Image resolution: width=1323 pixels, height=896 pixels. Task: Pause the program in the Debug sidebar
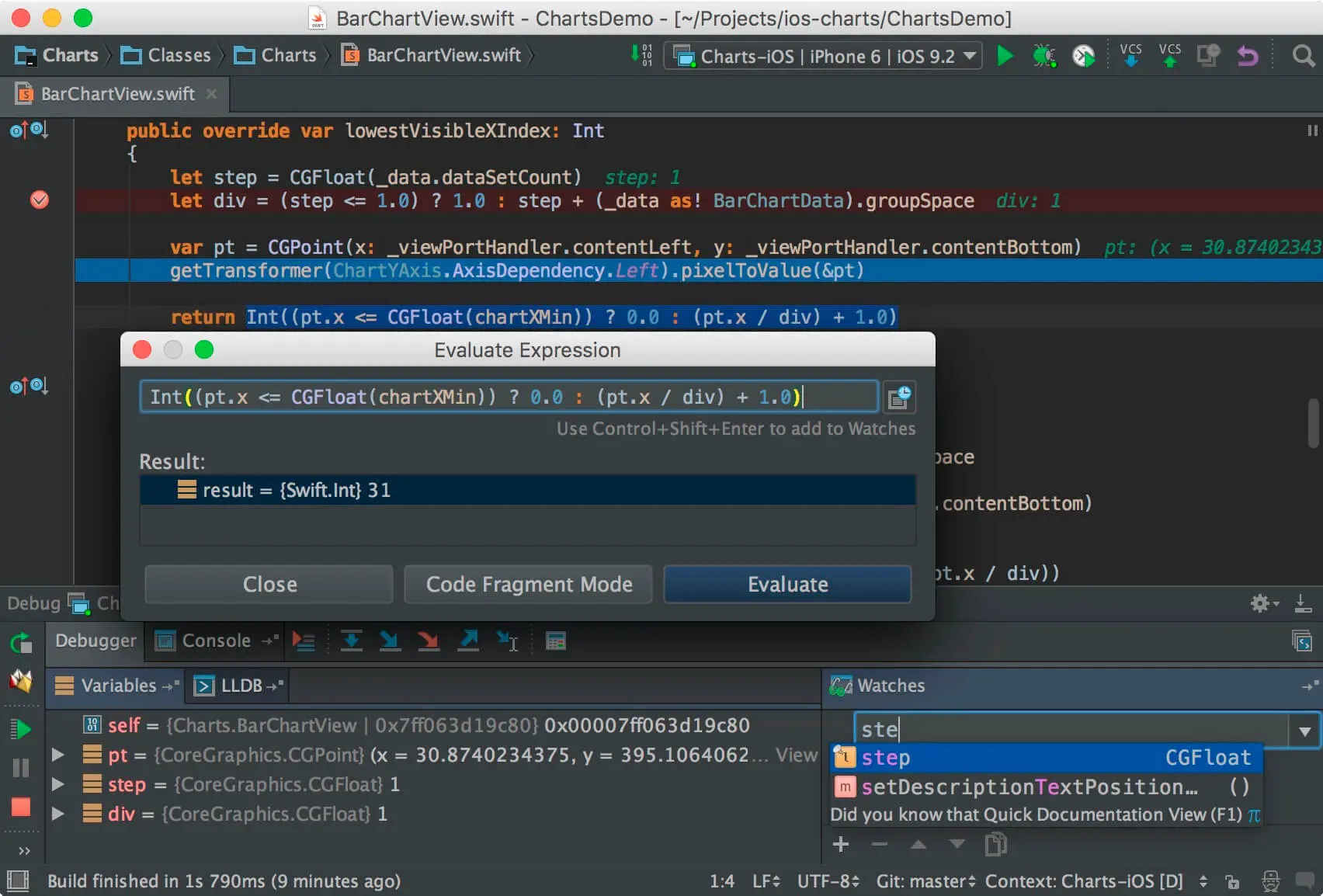[x=21, y=768]
